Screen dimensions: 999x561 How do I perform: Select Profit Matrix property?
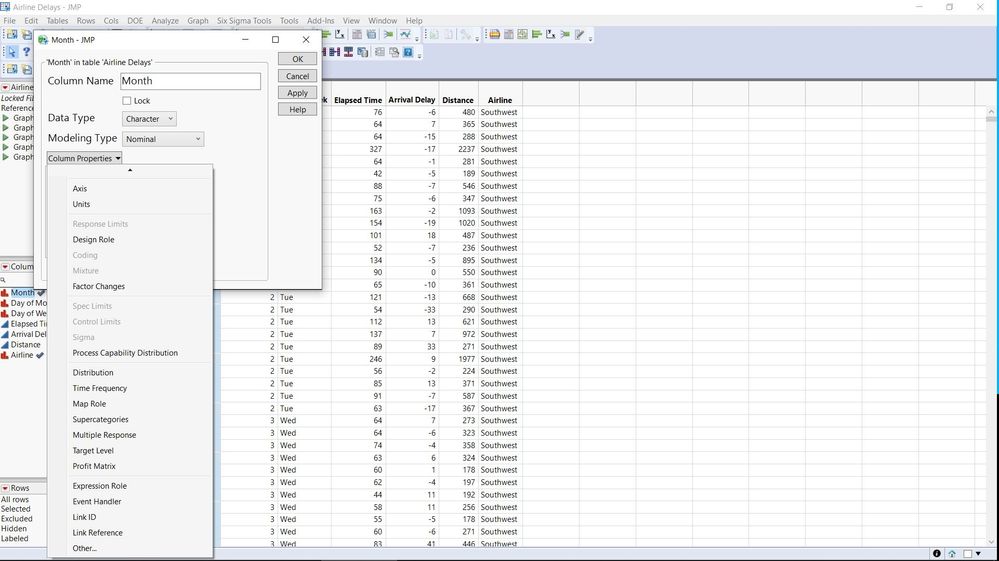pyautogui.click(x=94, y=466)
